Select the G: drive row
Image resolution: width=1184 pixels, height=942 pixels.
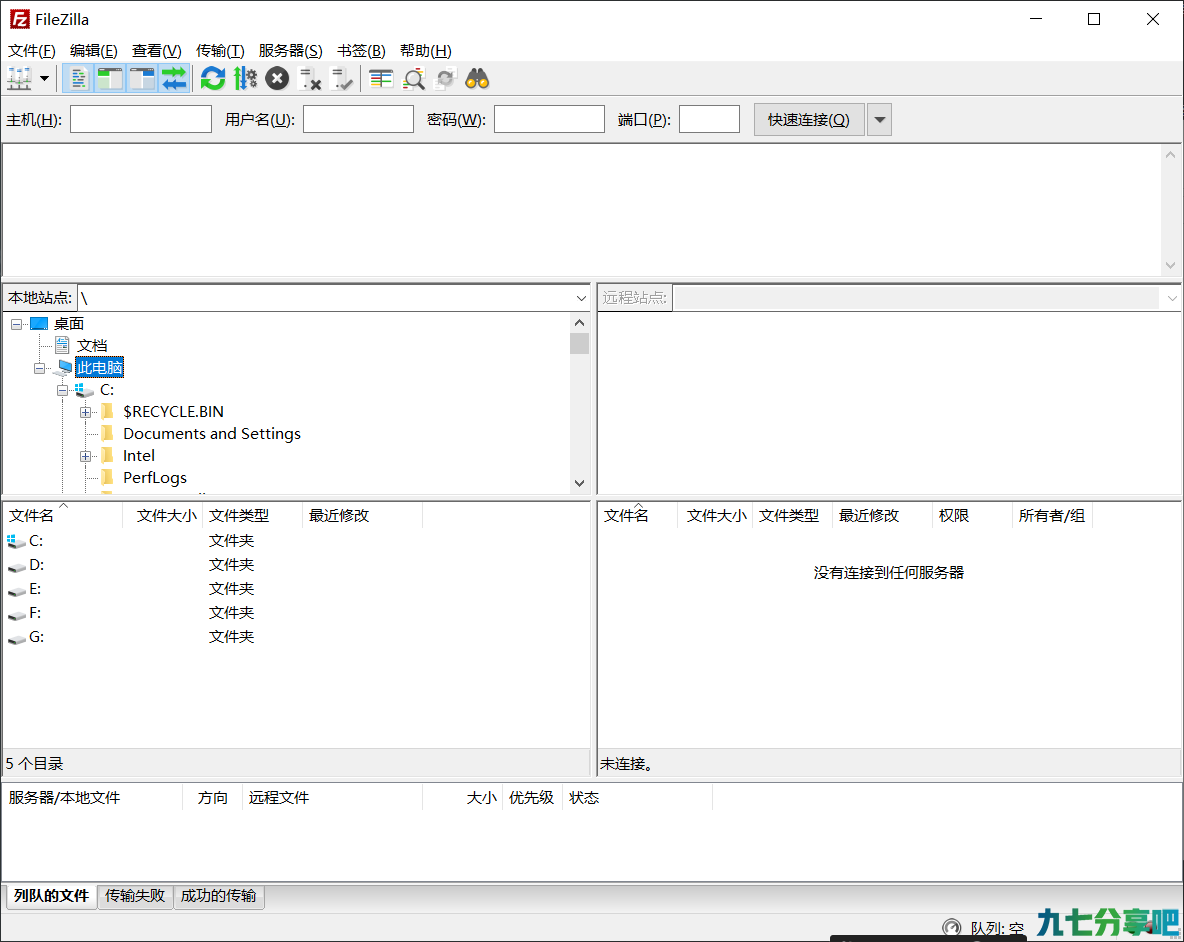[x=296, y=637]
